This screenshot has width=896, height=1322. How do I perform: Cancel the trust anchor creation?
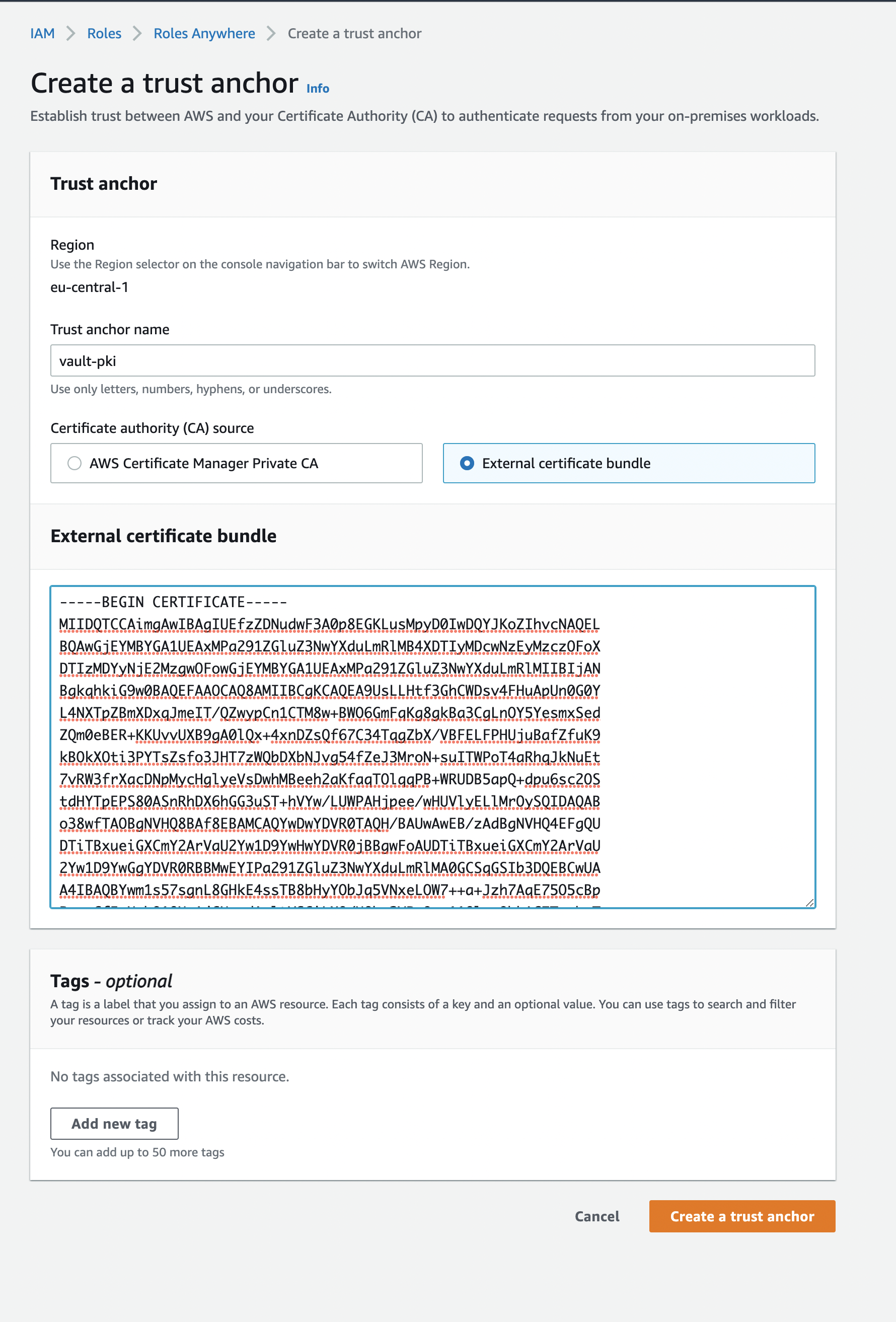(597, 1216)
